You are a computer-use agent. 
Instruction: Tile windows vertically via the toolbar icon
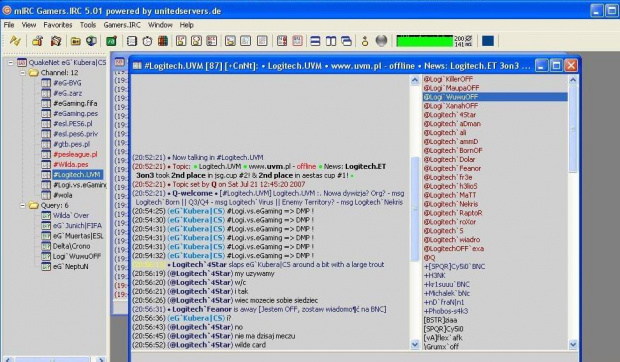coord(331,41)
